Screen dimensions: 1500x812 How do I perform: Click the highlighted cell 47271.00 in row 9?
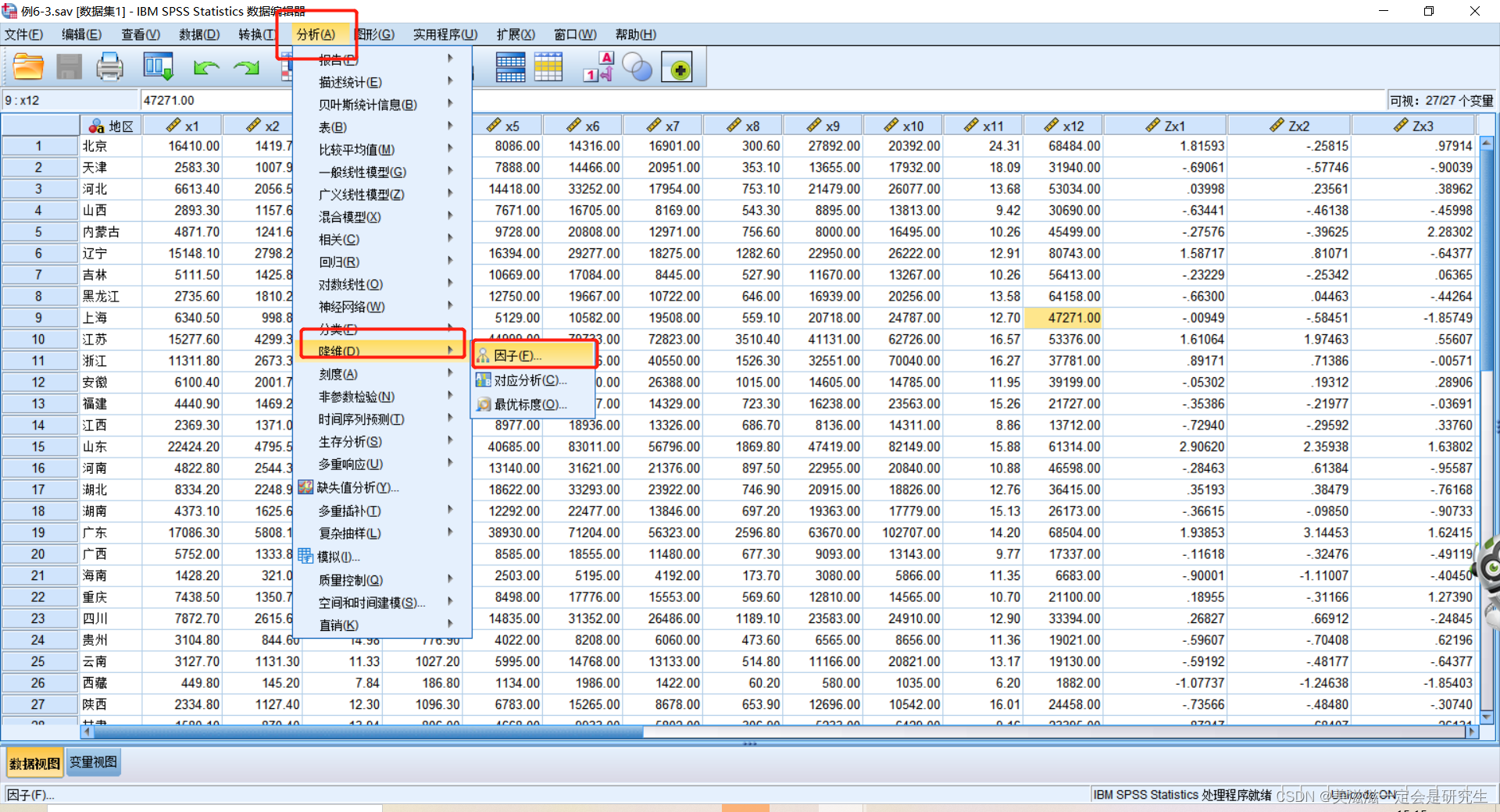point(1063,318)
